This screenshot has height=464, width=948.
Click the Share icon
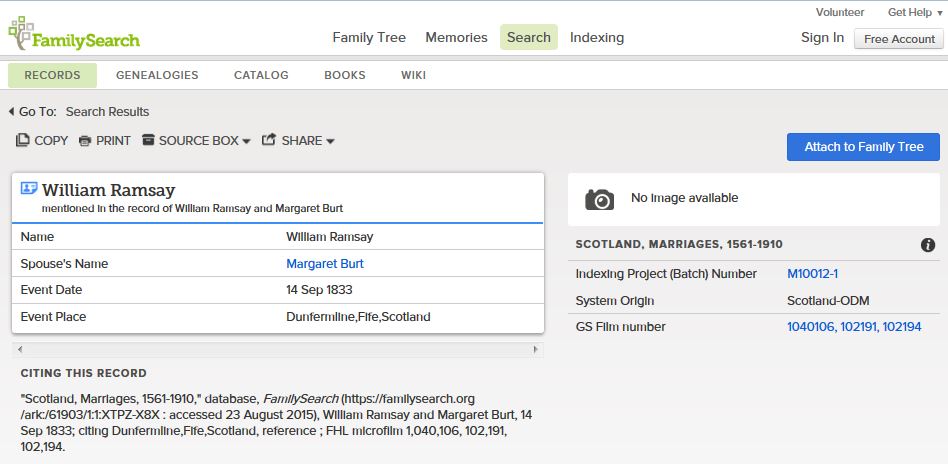[269, 141]
